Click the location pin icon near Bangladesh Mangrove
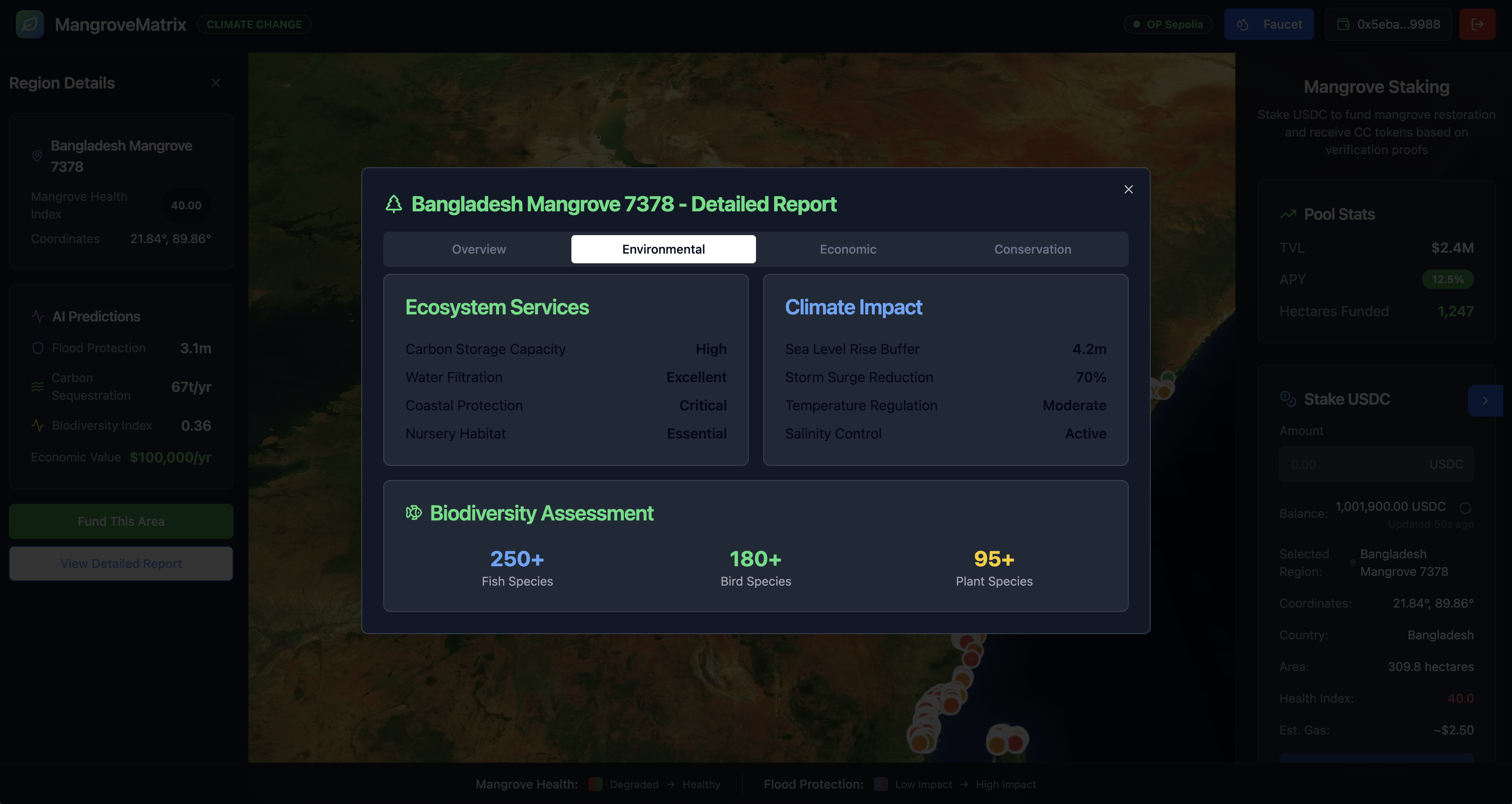The image size is (1512, 804). 37,156
